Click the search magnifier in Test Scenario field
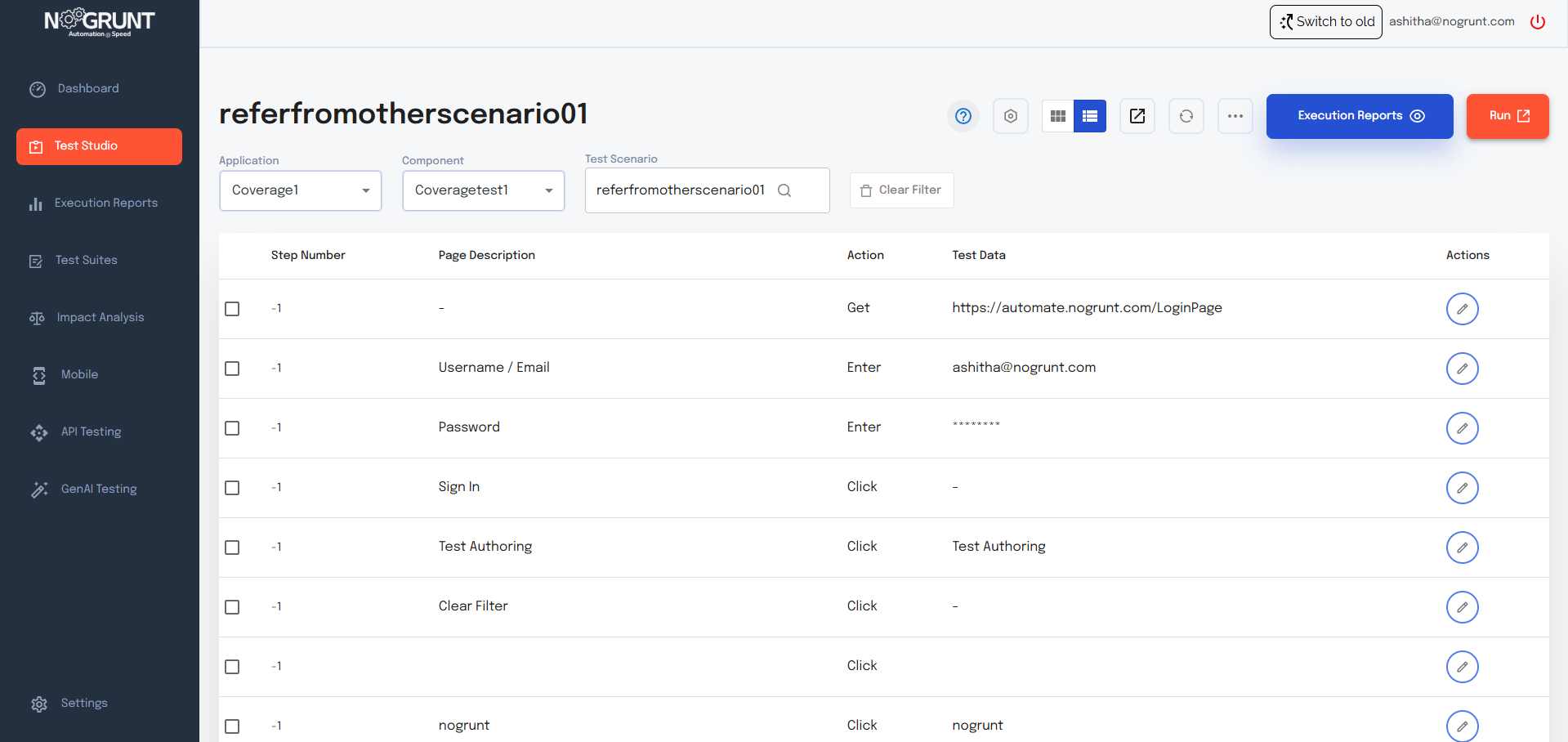 coord(784,190)
